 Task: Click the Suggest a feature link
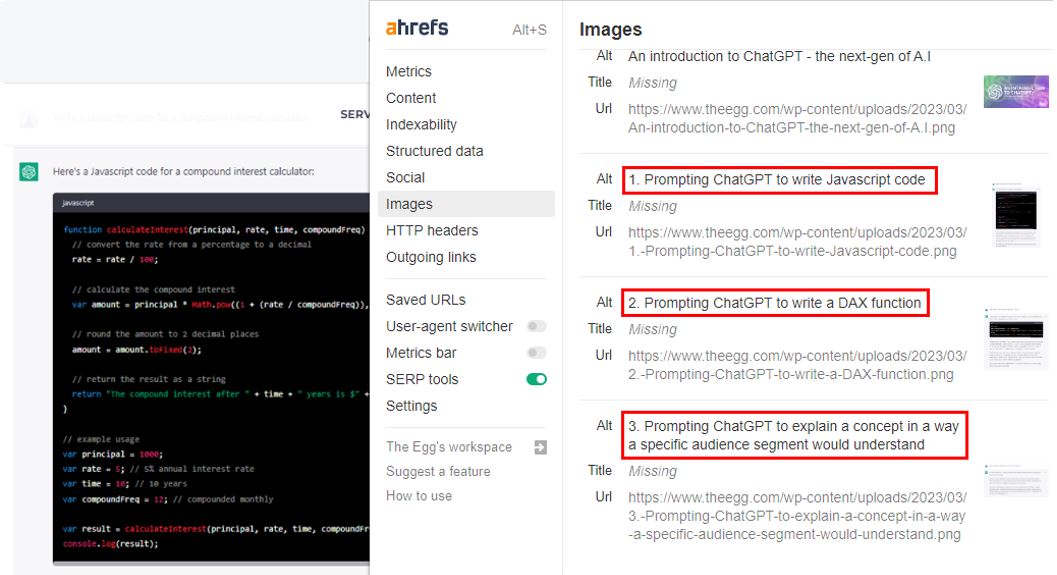point(438,471)
